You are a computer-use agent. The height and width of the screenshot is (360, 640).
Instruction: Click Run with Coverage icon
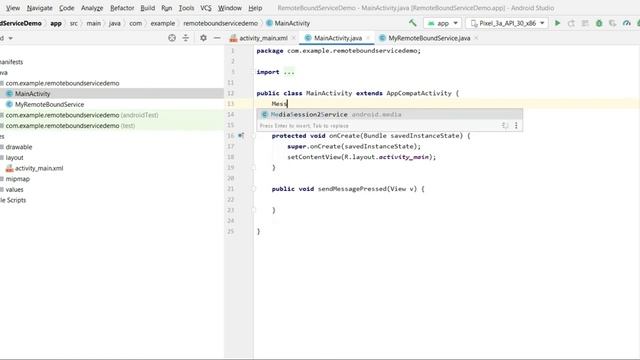[613, 23]
